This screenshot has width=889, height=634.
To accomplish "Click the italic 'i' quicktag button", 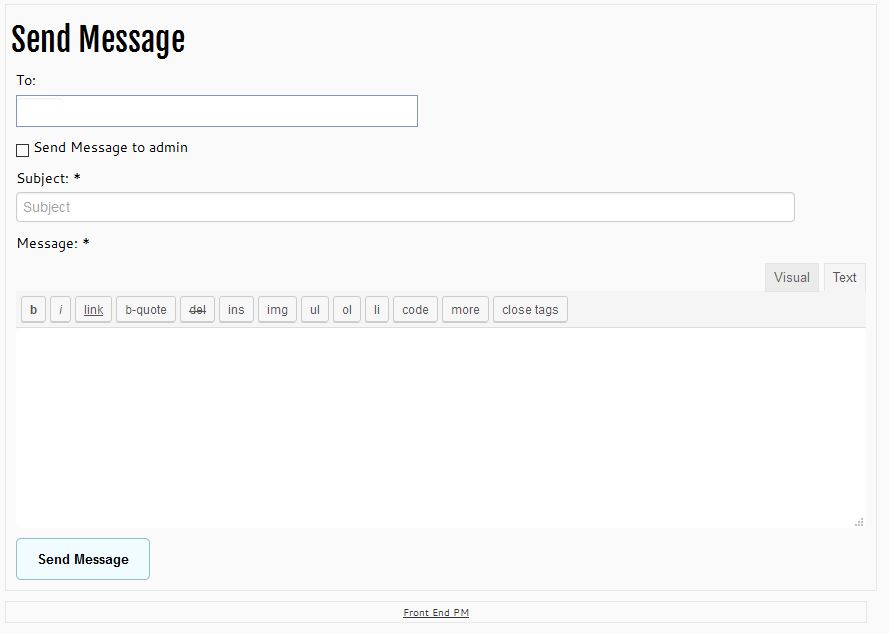I will (60, 310).
